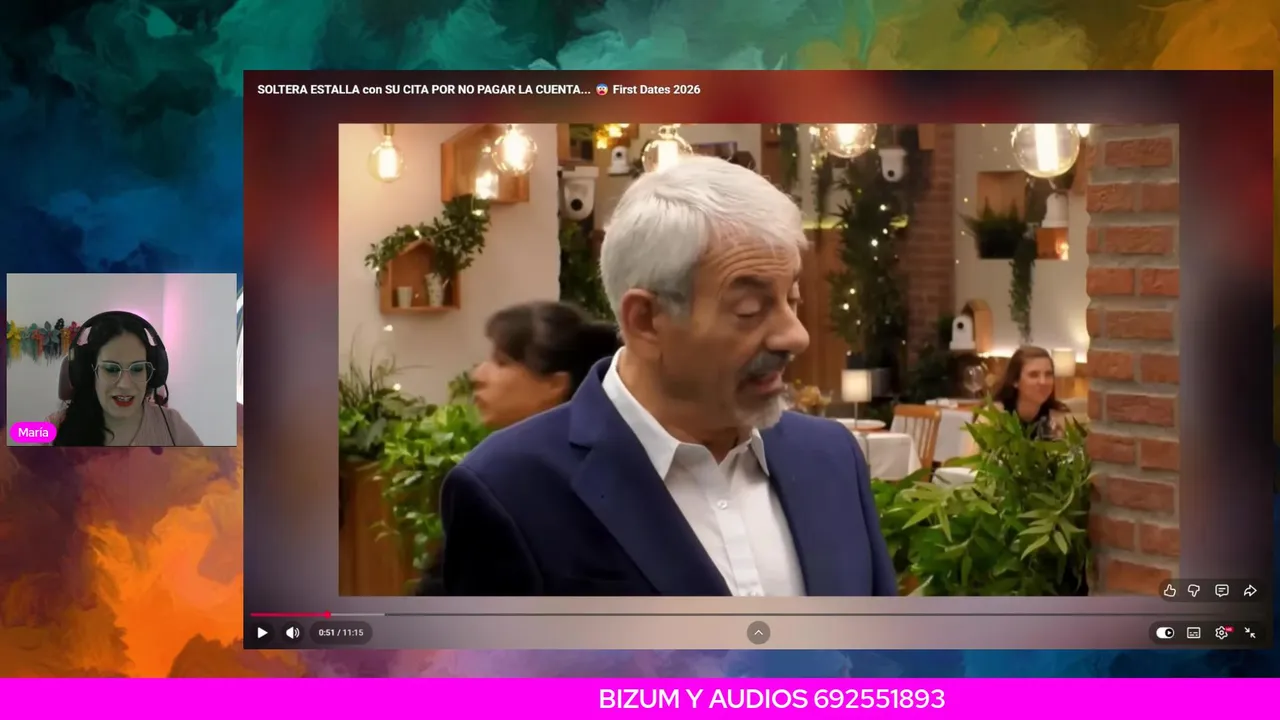Image resolution: width=1280 pixels, height=720 pixels.
Task: Click the María webcam overlay
Action: tap(122, 360)
